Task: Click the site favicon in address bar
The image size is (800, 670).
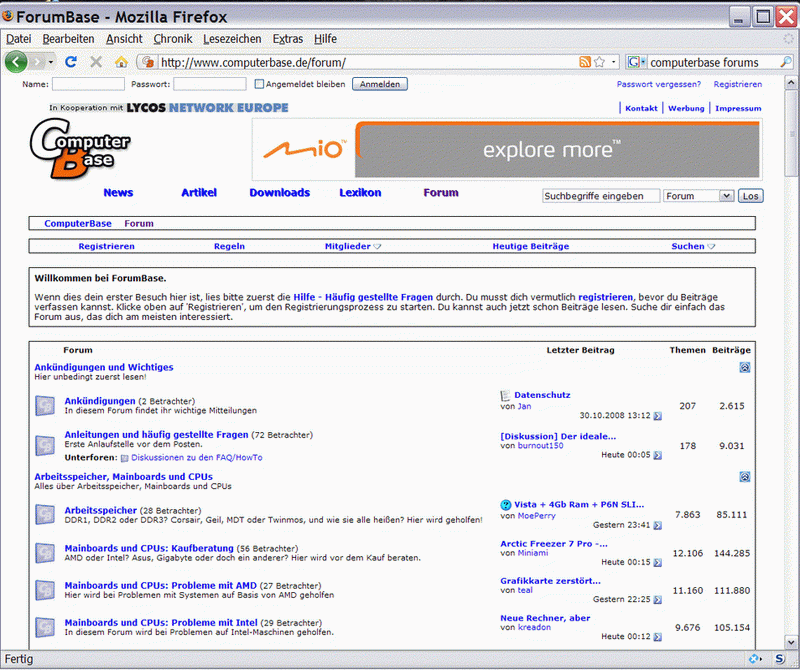Action: (148, 62)
